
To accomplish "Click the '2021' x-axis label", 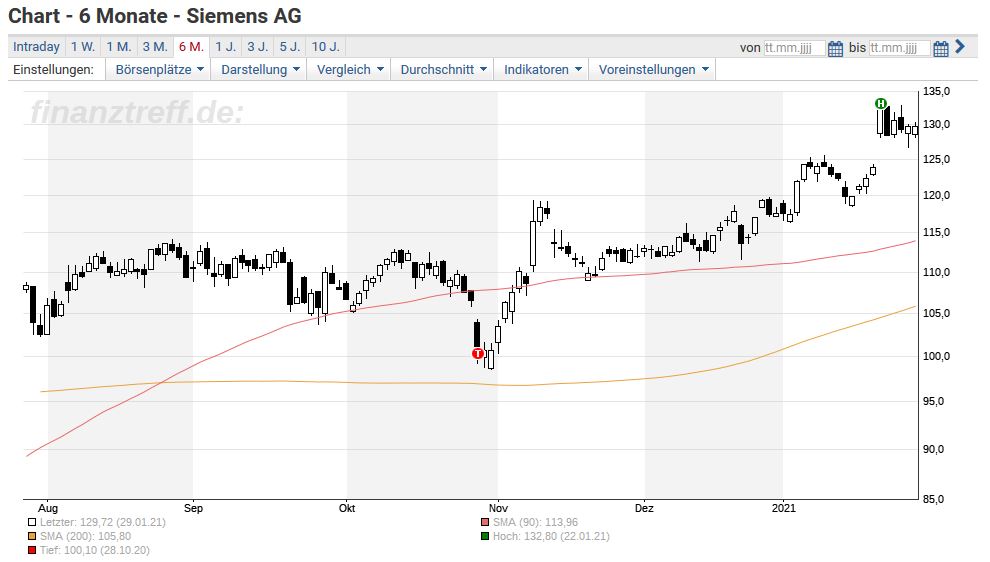I will click(x=784, y=508).
